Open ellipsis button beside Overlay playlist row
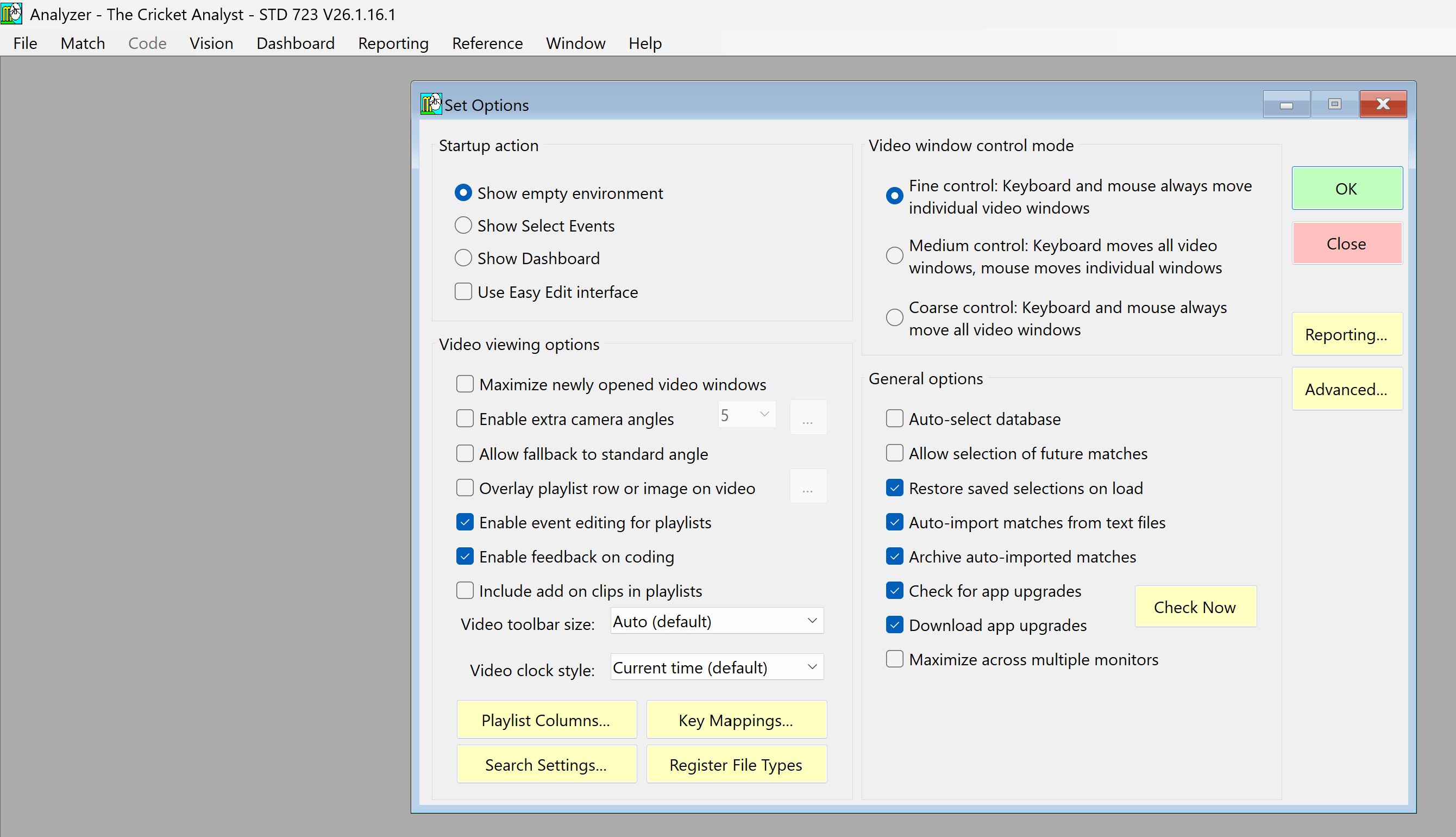 point(808,487)
